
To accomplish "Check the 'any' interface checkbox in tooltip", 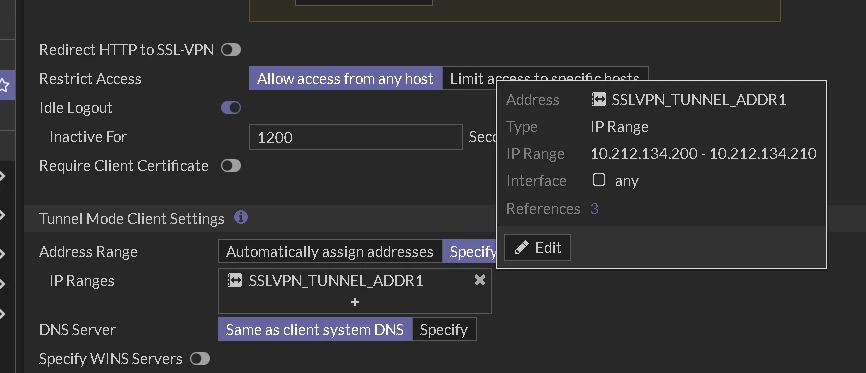I will 599,180.
